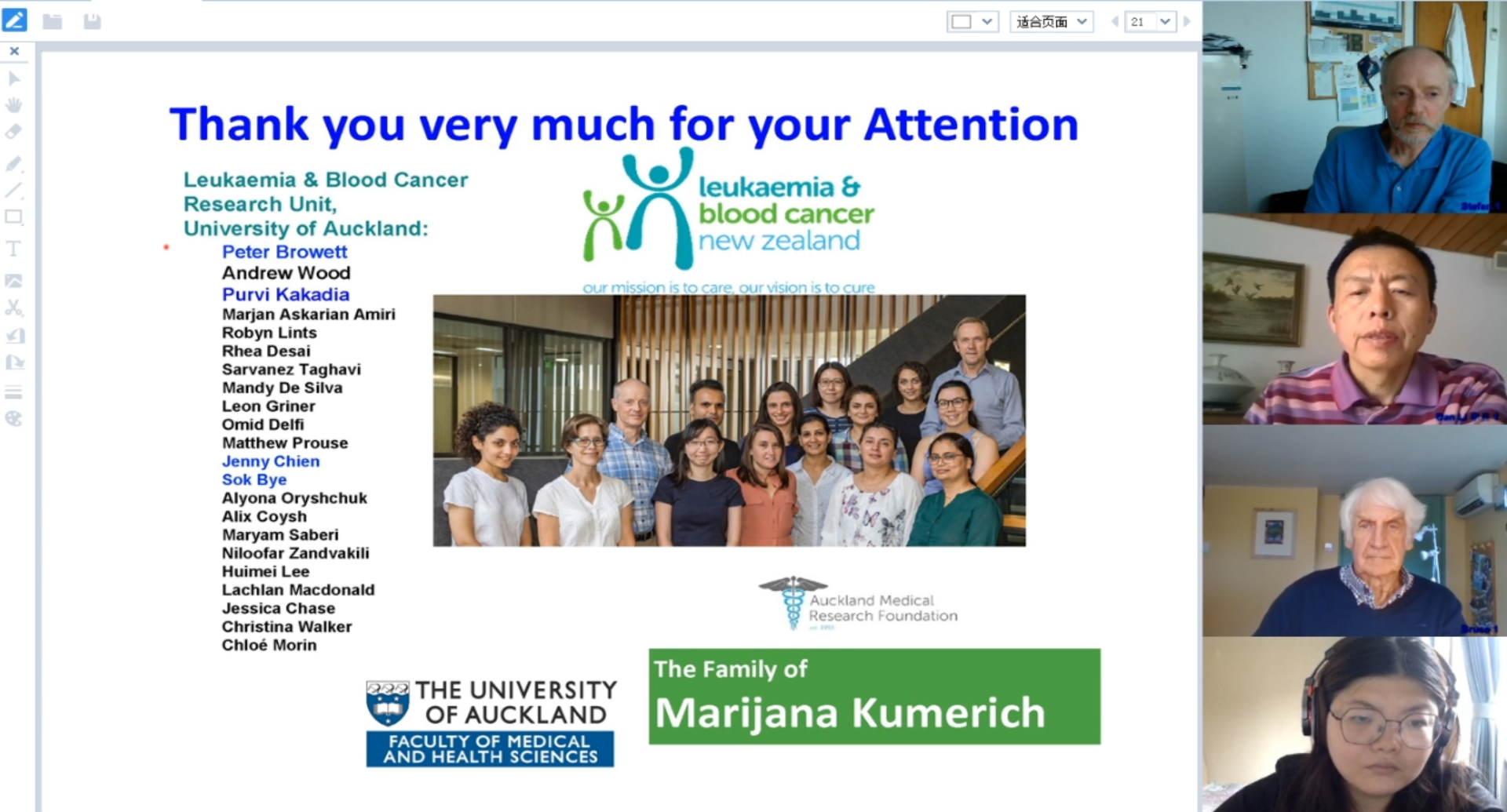Select the rectangle shape tool
The height and width of the screenshot is (812, 1507).
13,217
